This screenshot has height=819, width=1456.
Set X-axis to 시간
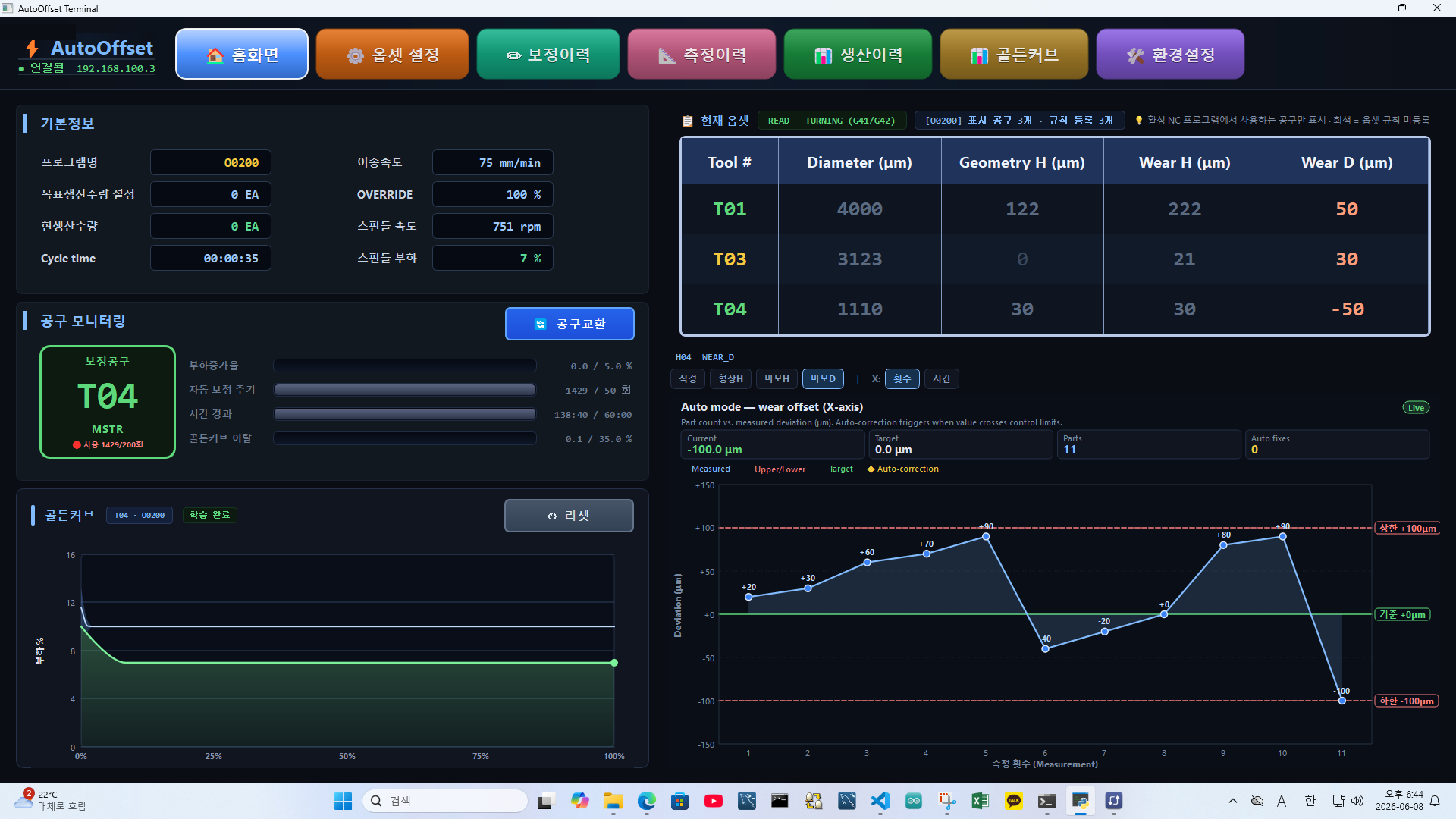pos(942,378)
